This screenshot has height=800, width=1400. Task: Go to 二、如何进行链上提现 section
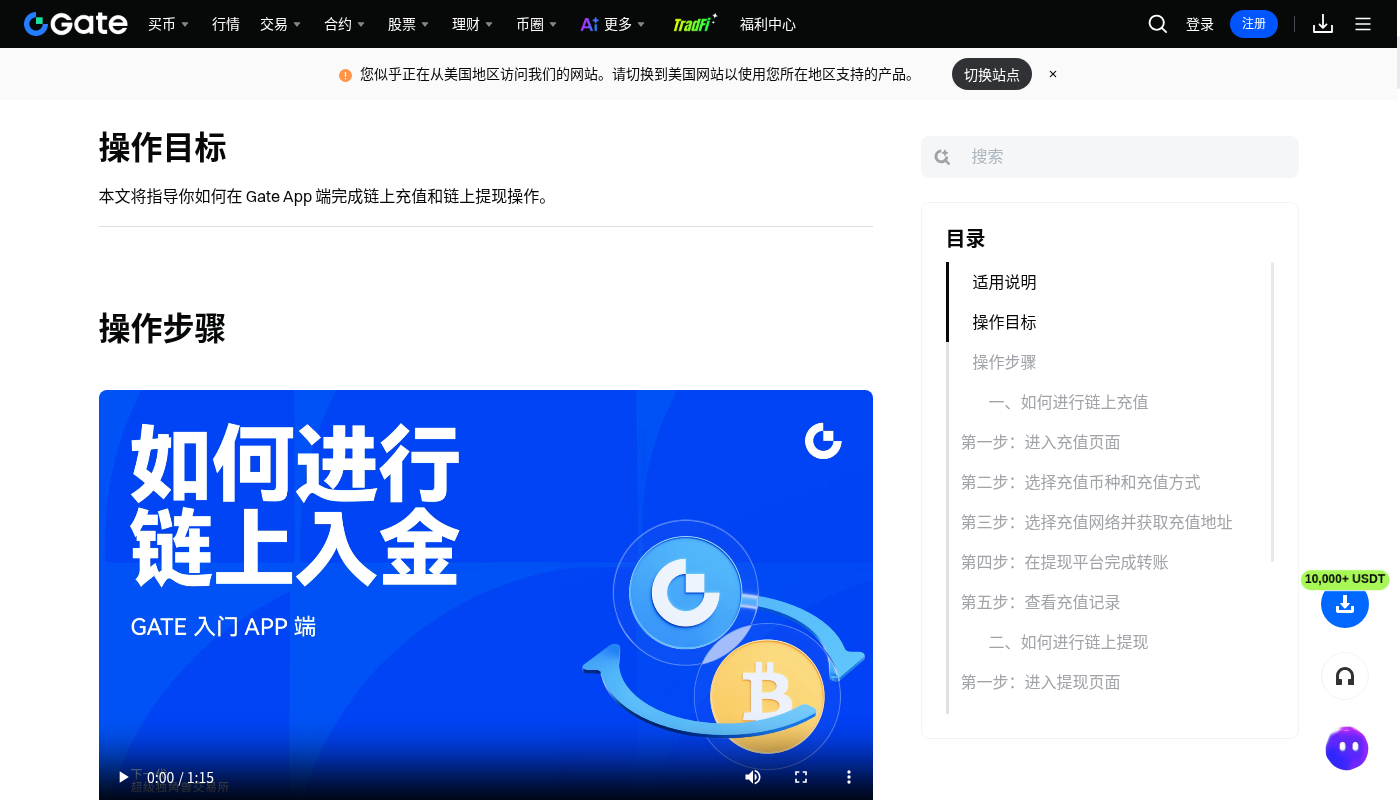point(1068,642)
